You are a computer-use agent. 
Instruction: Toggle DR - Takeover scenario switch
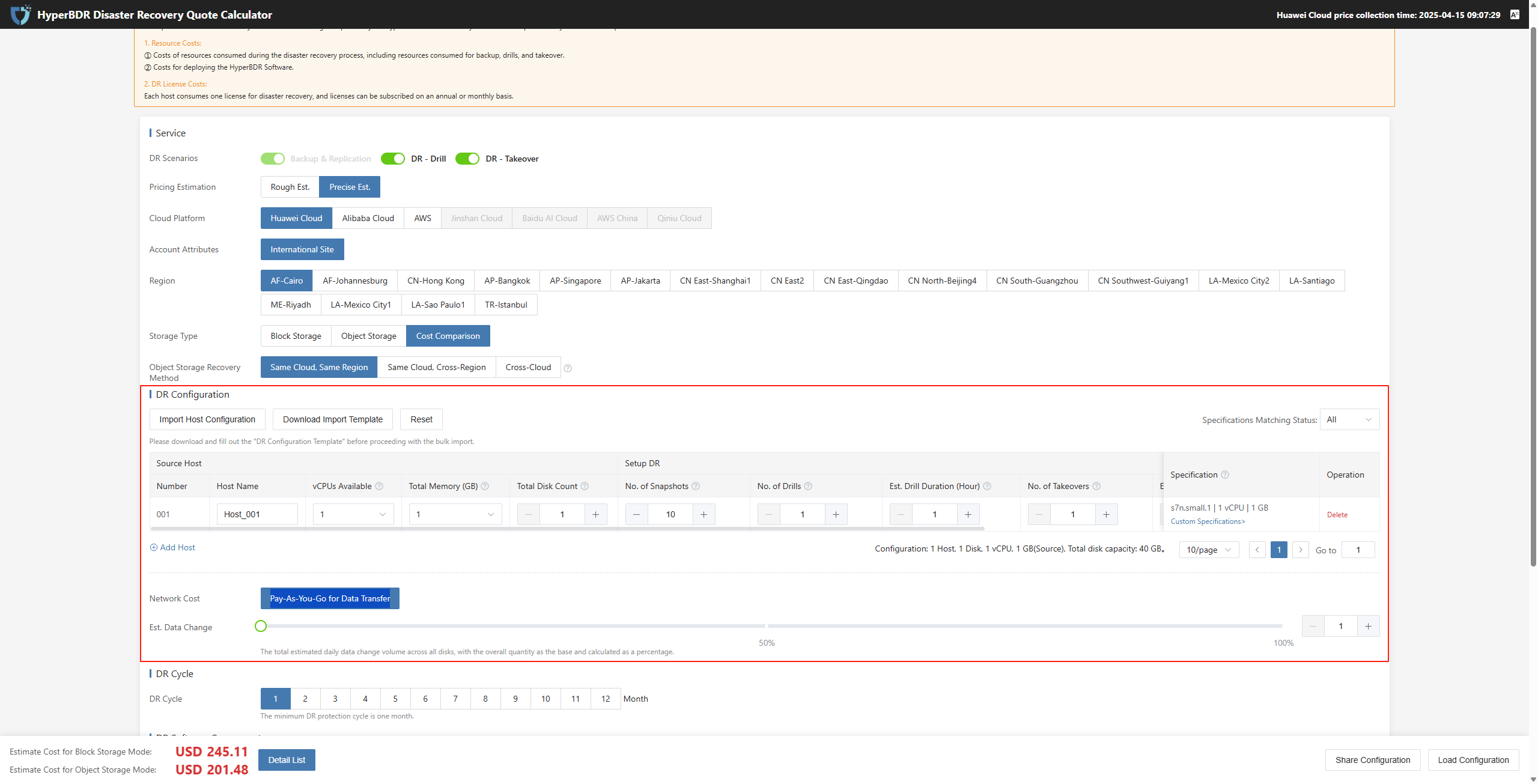(x=467, y=159)
